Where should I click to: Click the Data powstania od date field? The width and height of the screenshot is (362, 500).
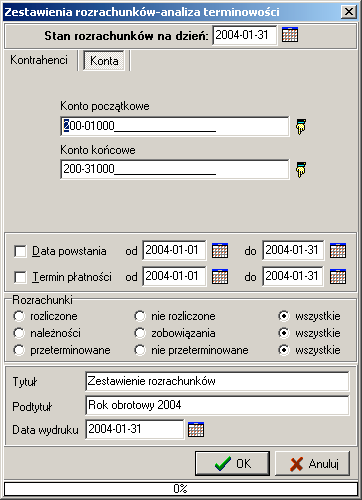point(174,250)
